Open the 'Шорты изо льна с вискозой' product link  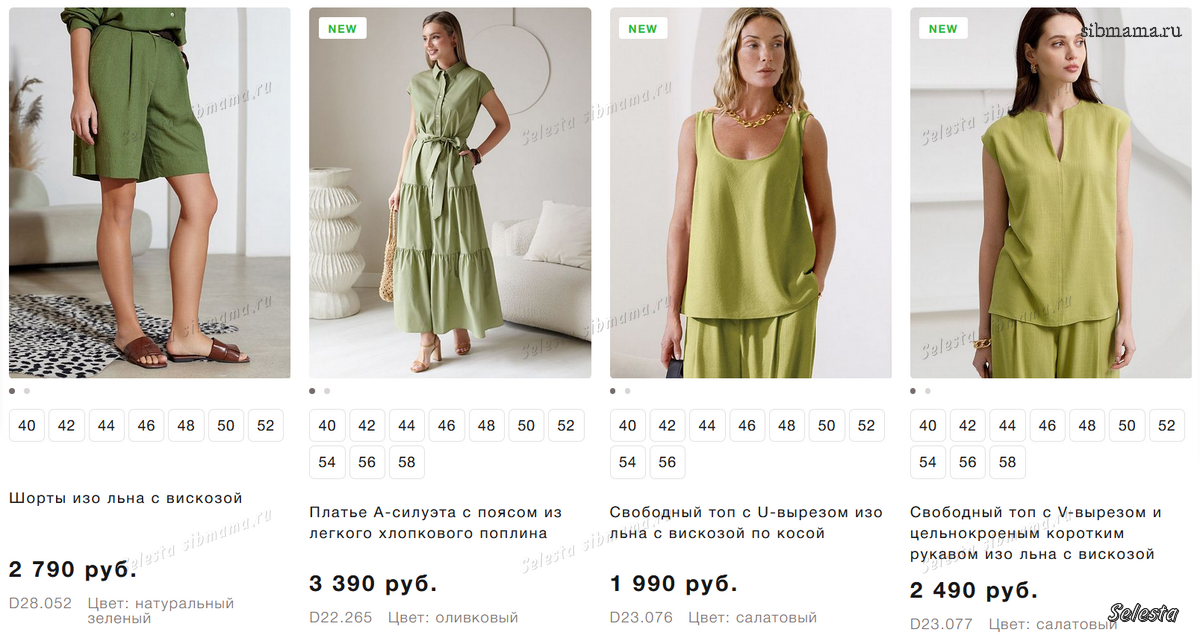(126, 498)
